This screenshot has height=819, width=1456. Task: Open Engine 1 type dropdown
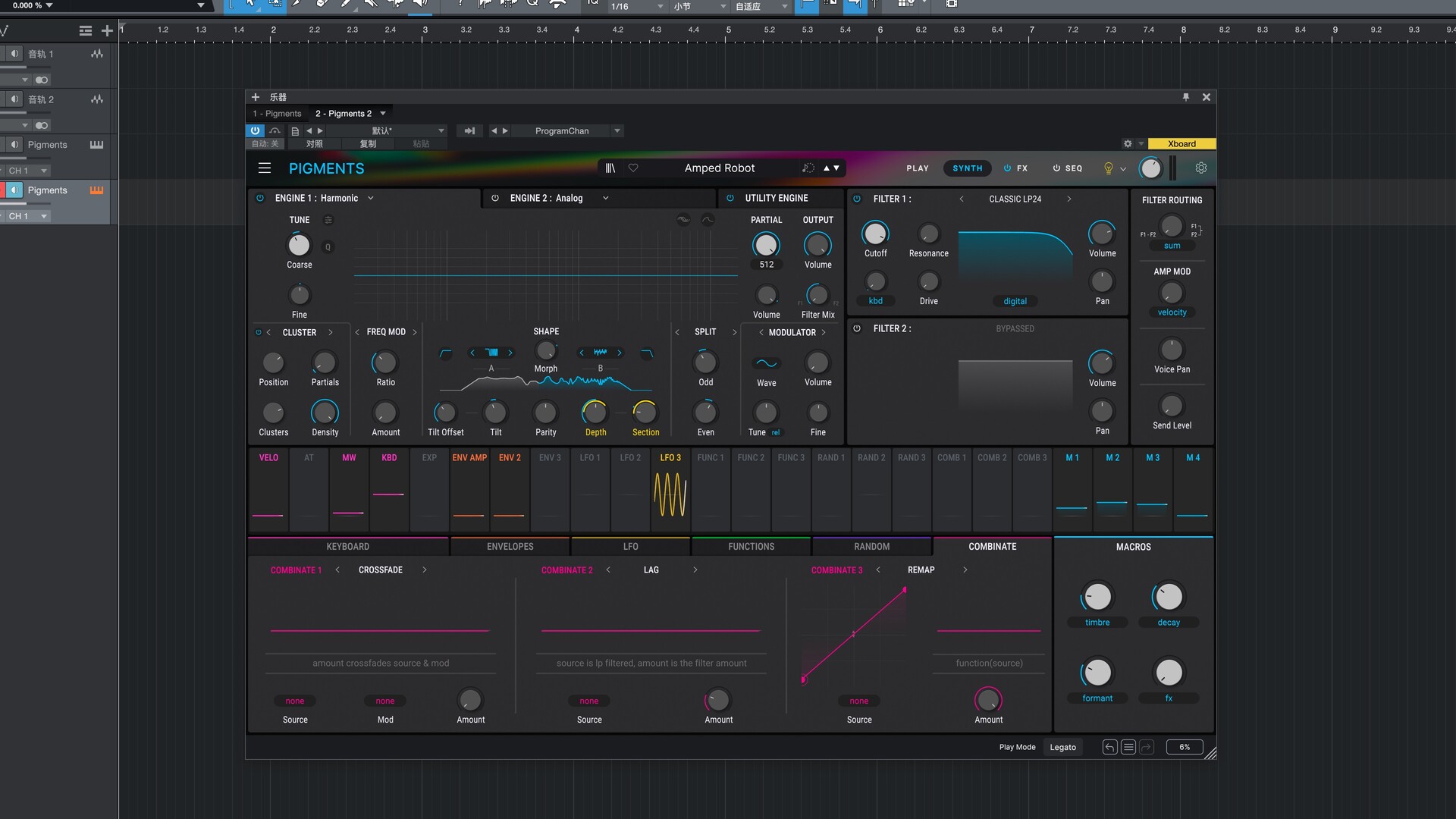coord(371,198)
